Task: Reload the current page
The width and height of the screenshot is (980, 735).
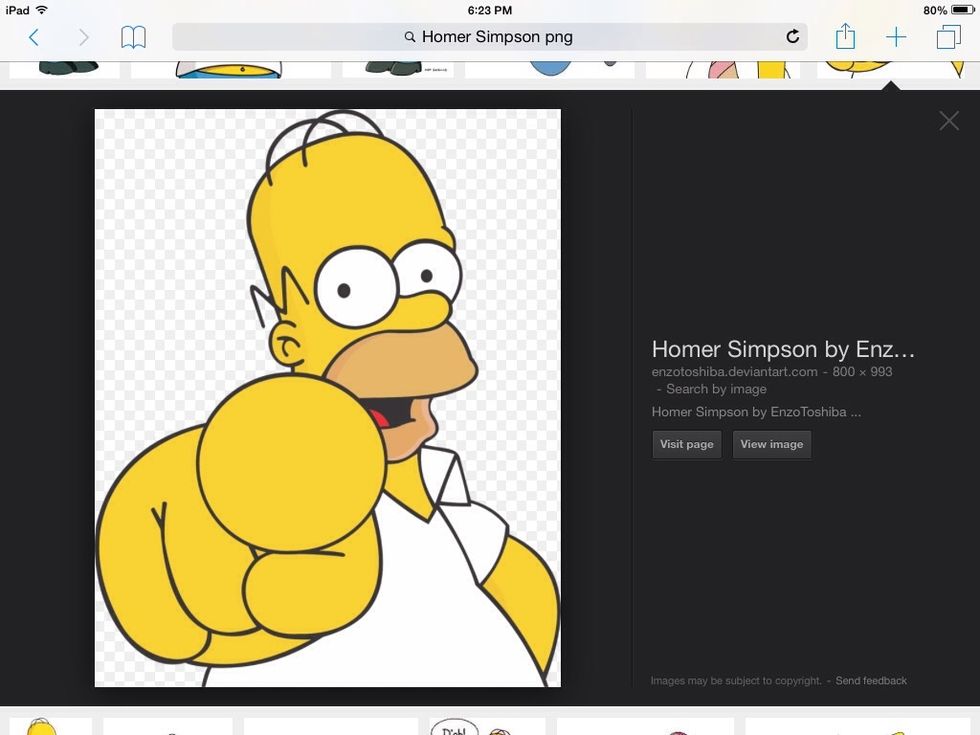Action: click(x=793, y=37)
